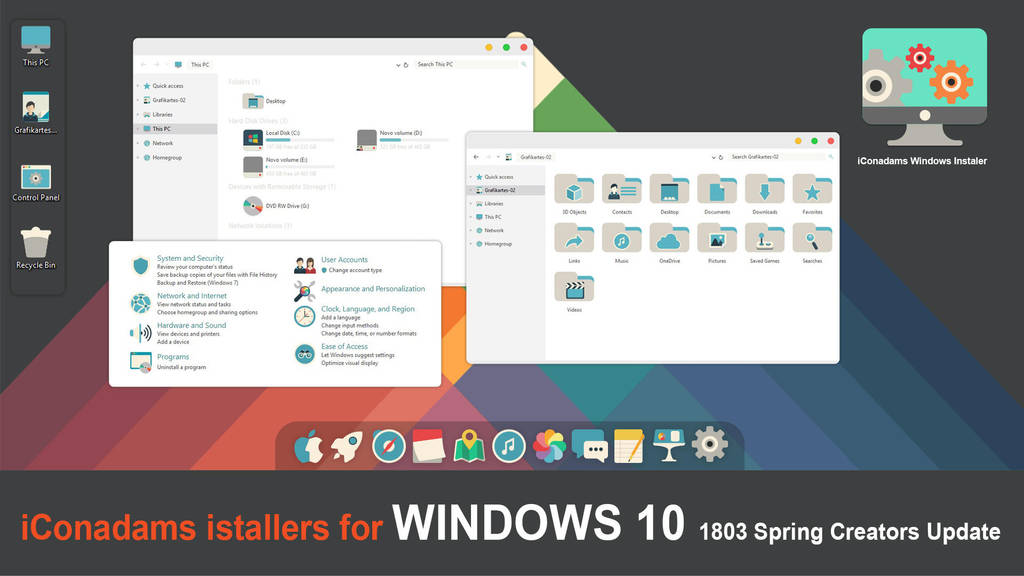Select DVD RW Drive (G:)
The image size is (1024, 576).
click(x=276, y=206)
